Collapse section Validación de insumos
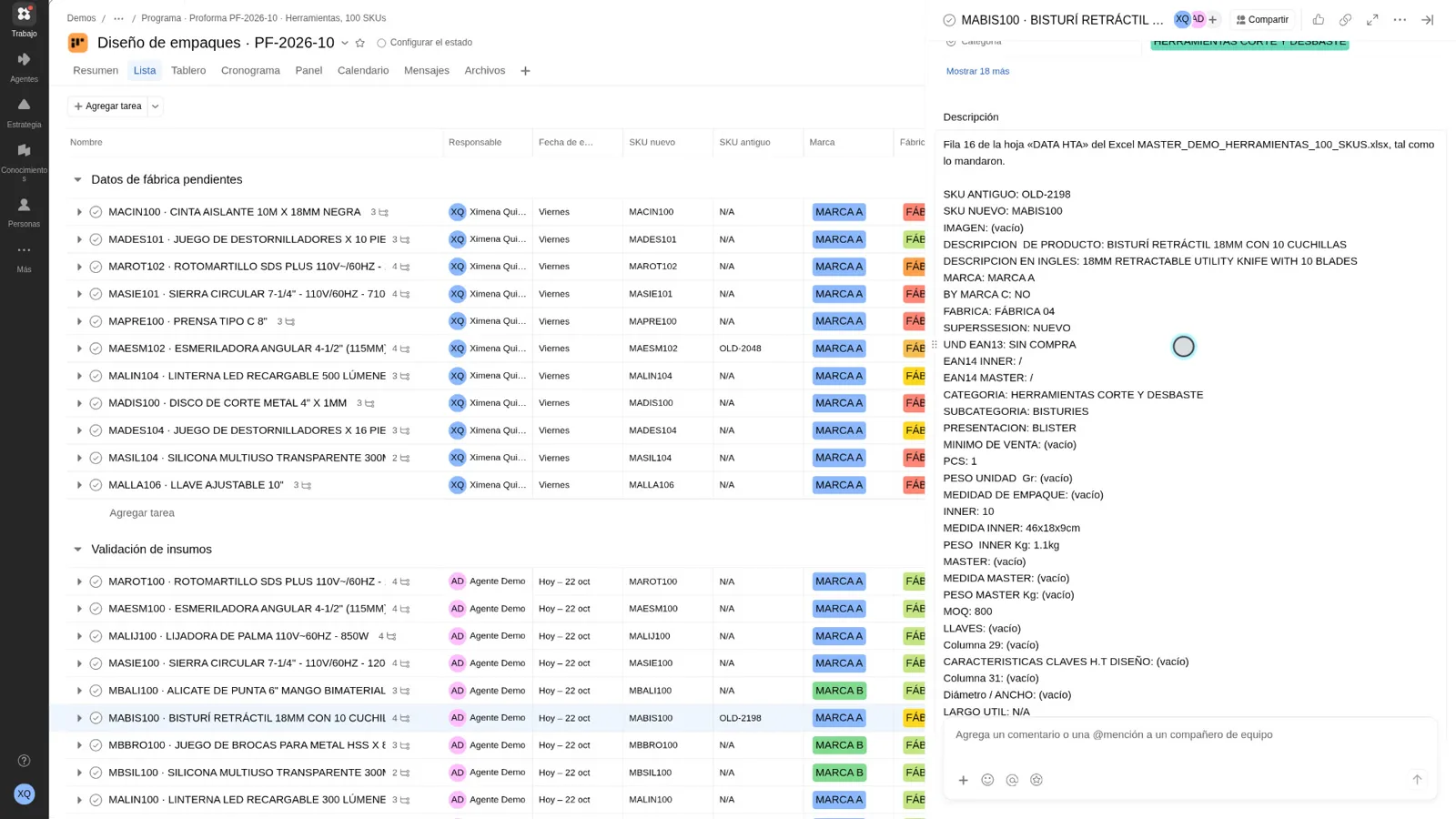Viewport: 1456px width, 819px height. [x=77, y=550]
